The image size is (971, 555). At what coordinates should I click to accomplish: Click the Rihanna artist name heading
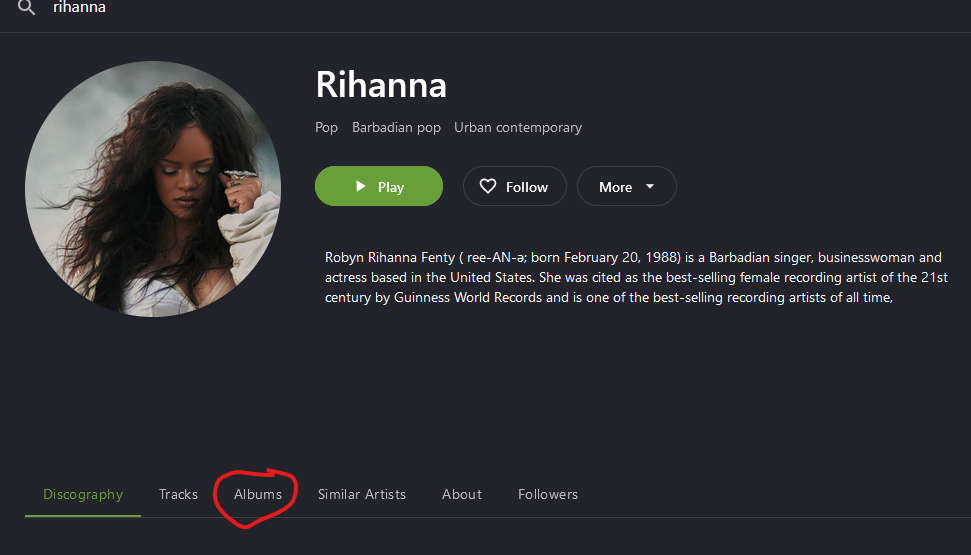point(381,84)
